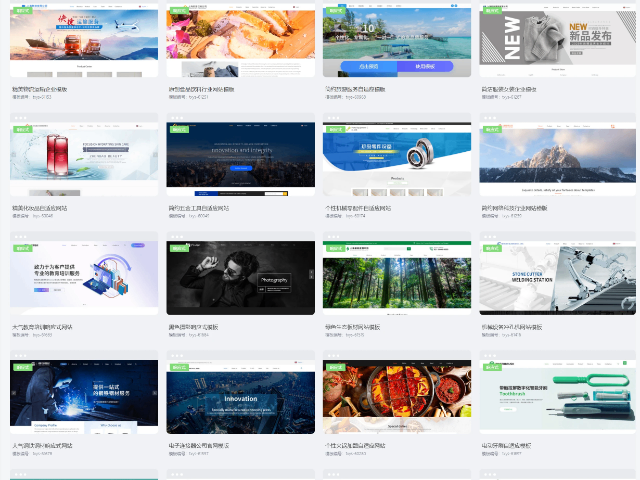Select the dark blue city night template thumbnail

click(x=240, y=160)
